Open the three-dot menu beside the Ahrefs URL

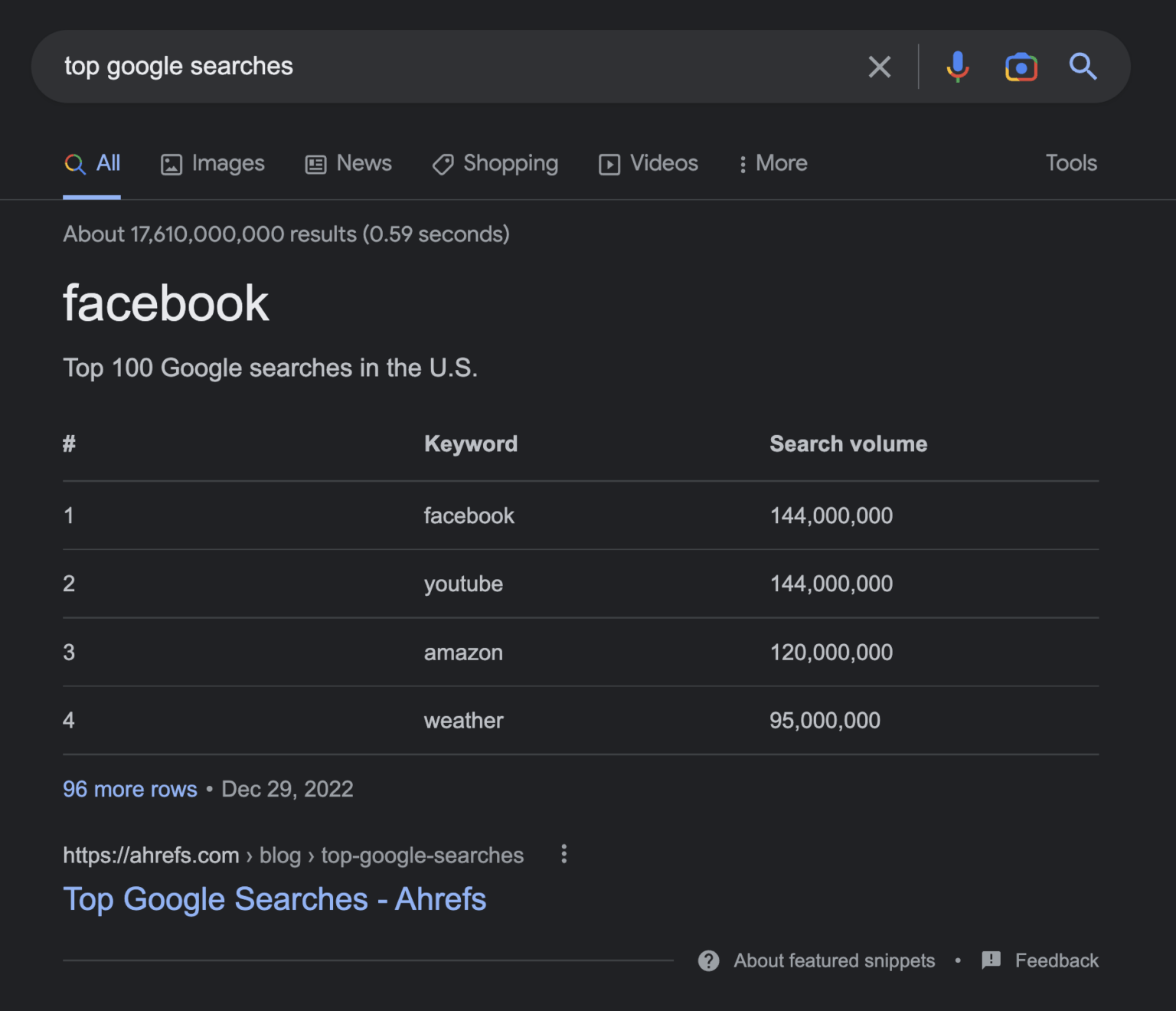(x=563, y=854)
